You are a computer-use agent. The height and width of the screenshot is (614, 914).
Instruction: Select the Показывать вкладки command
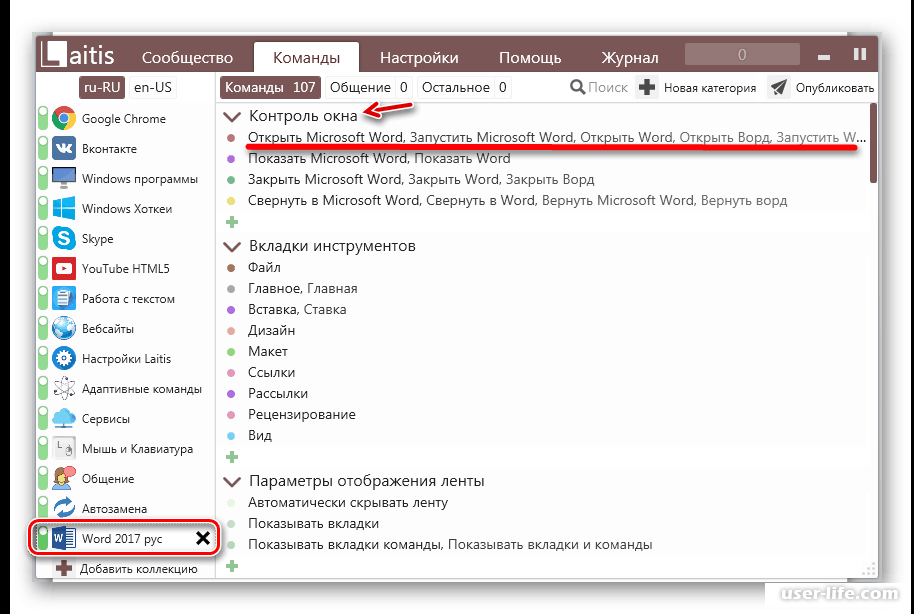pyautogui.click(x=313, y=523)
